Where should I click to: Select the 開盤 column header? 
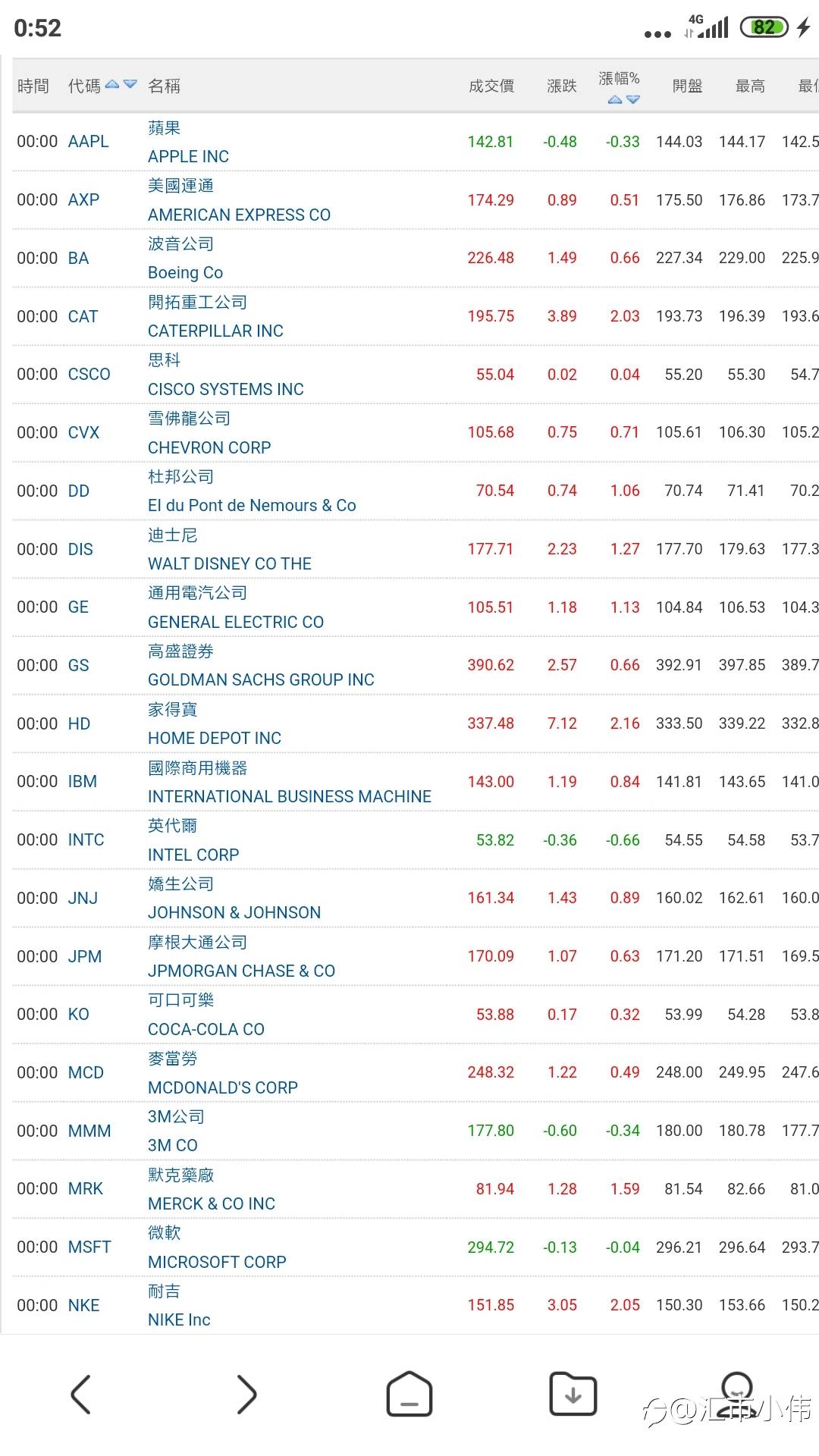pyautogui.click(x=688, y=86)
